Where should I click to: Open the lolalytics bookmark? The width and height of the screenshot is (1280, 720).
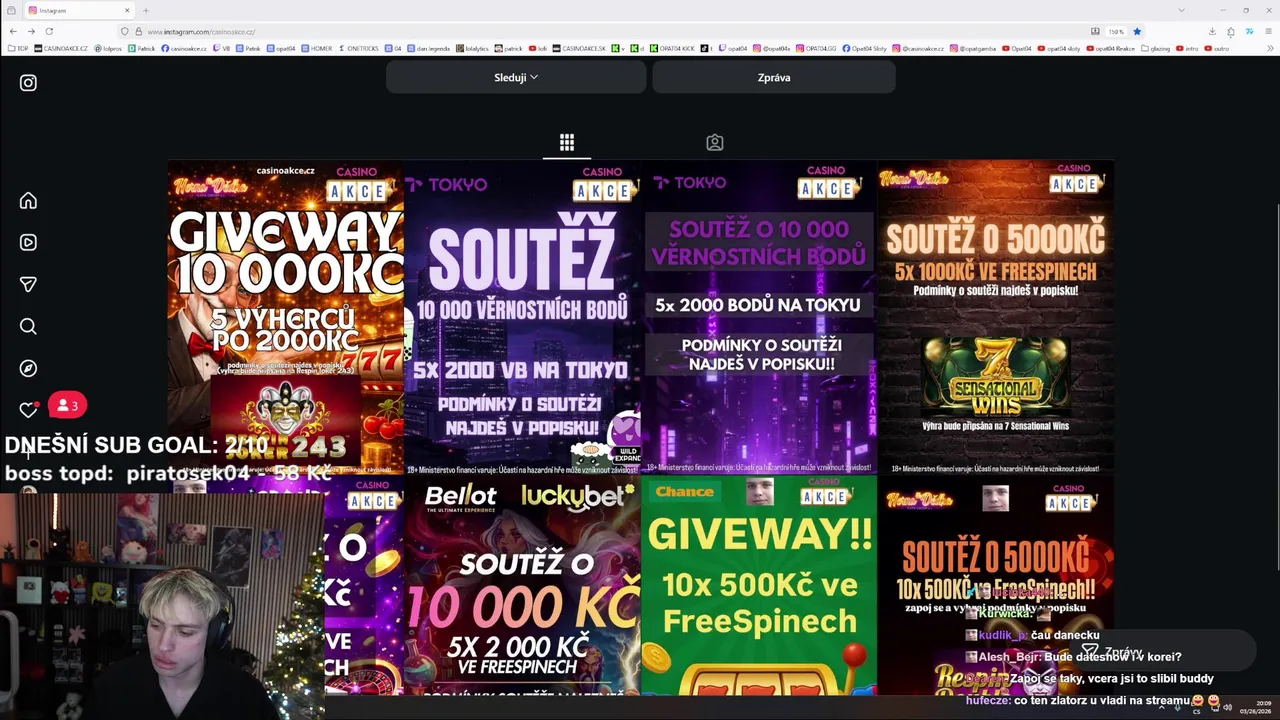tap(472, 48)
